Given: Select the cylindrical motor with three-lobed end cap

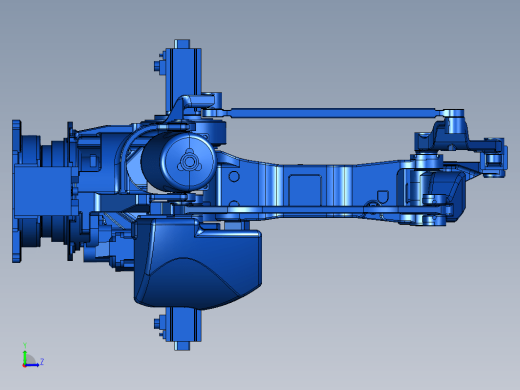Looking at the screenshot, I should 179,162.
